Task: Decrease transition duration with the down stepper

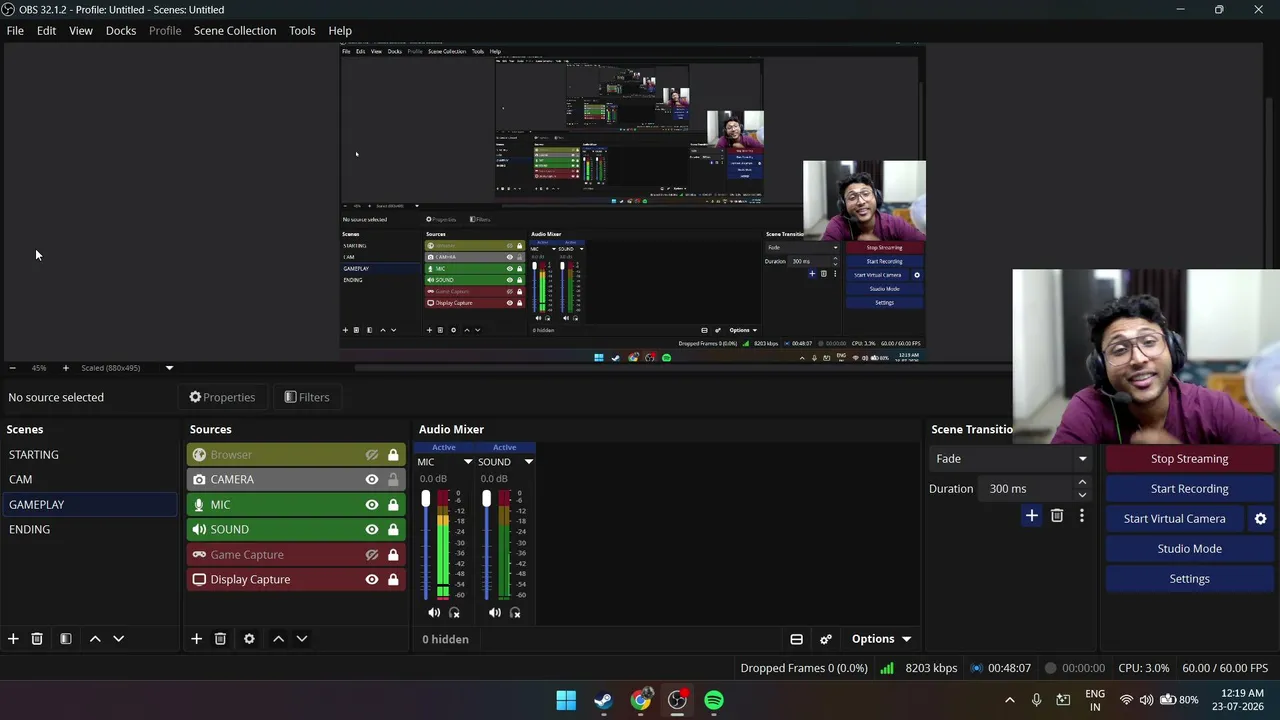Action: pos(1082,495)
